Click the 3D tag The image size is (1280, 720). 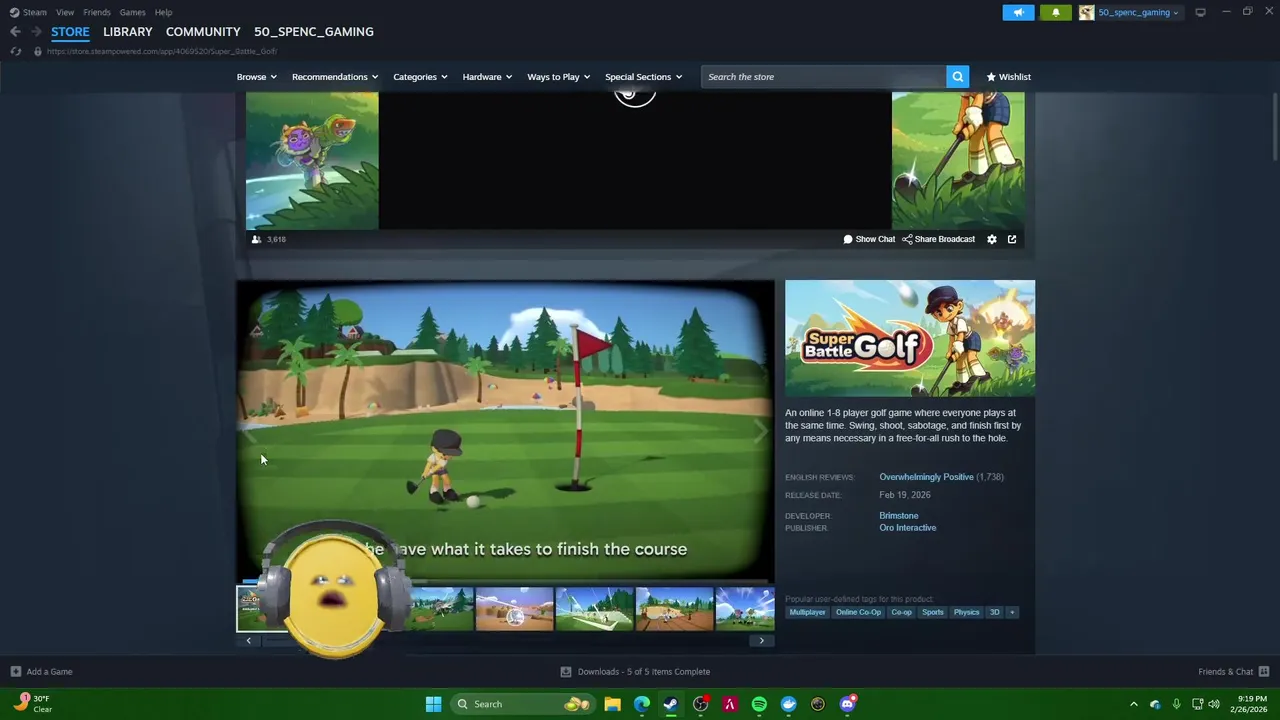coord(994,612)
